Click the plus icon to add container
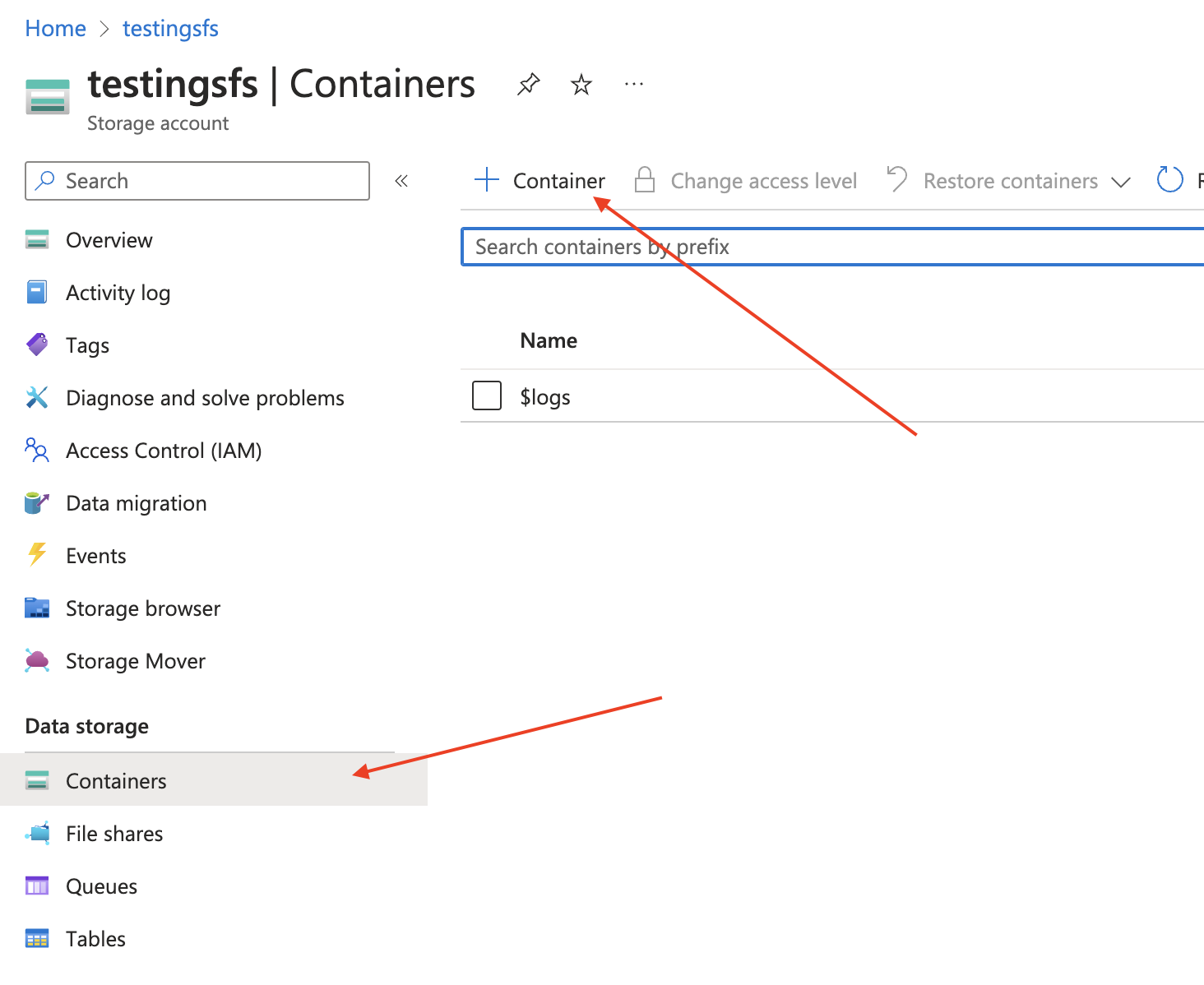1204x985 pixels. (487, 180)
